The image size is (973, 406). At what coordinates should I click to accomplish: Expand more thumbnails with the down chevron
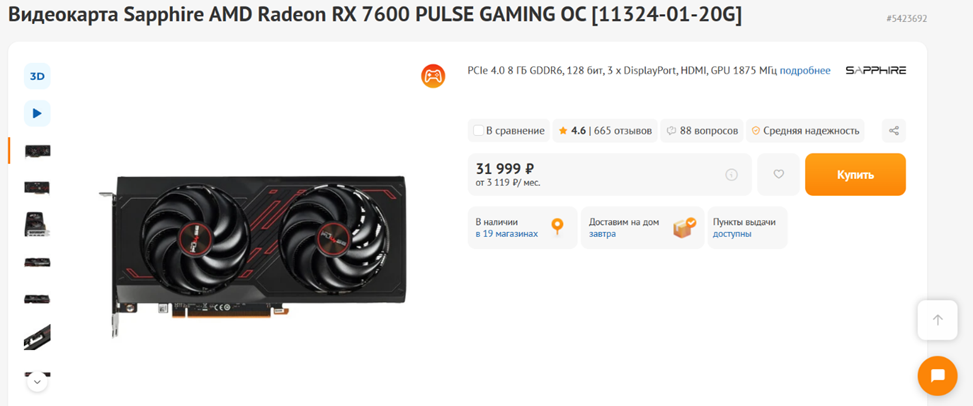[x=37, y=381]
